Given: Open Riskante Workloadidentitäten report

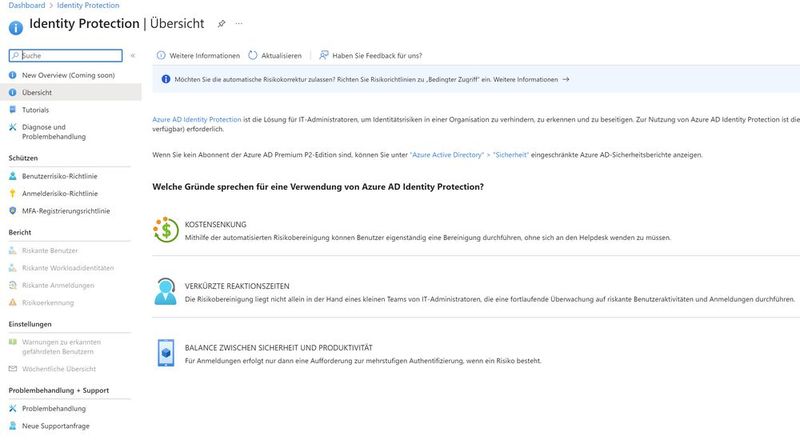Looking at the screenshot, I should pos(68,268).
